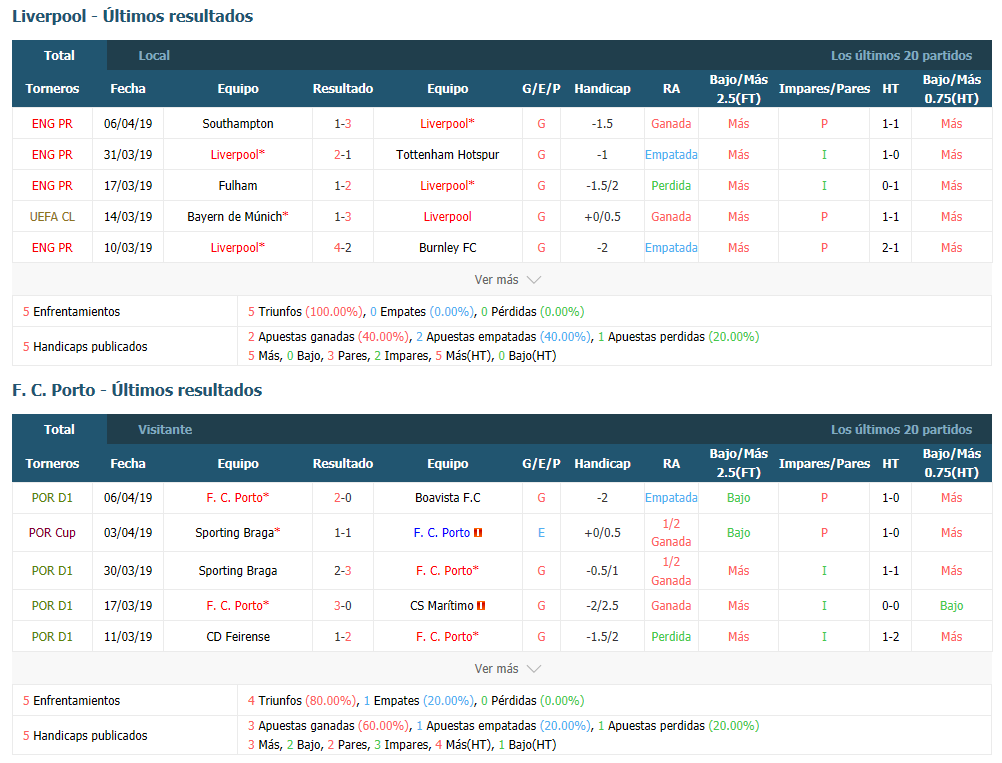The height and width of the screenshot is (763, 1002).
Task: Open result 1-3 of Bayern de Múnich match
Action: pyautogui.click(x=343, y=217)
